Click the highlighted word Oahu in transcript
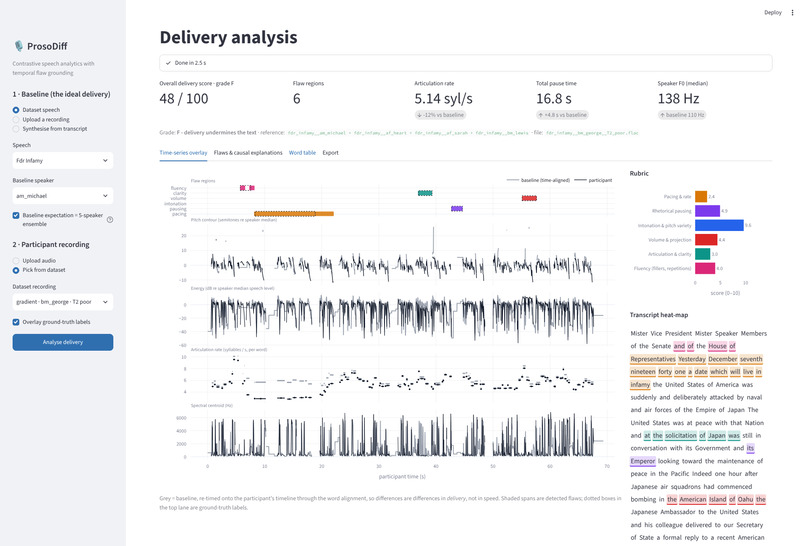The image size is (806, 546). 745,499
